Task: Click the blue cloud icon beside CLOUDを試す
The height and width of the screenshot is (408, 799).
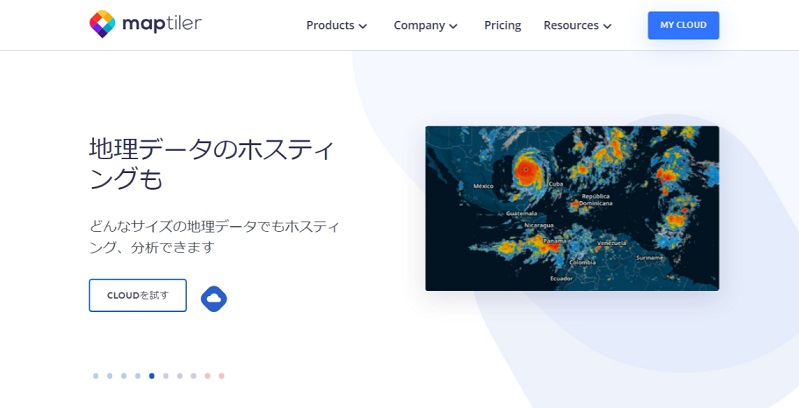Action: coord(214,297)
